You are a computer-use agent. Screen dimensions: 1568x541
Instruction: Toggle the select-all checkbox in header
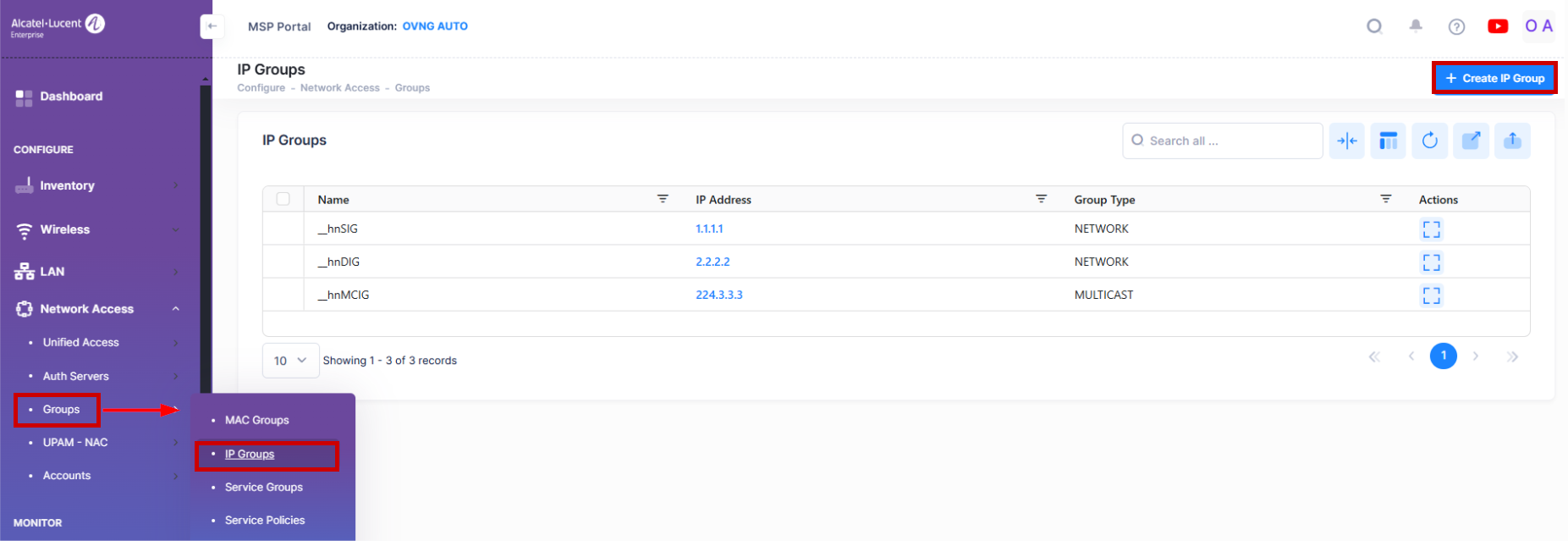pyautogui.click(x=283, y=199)
